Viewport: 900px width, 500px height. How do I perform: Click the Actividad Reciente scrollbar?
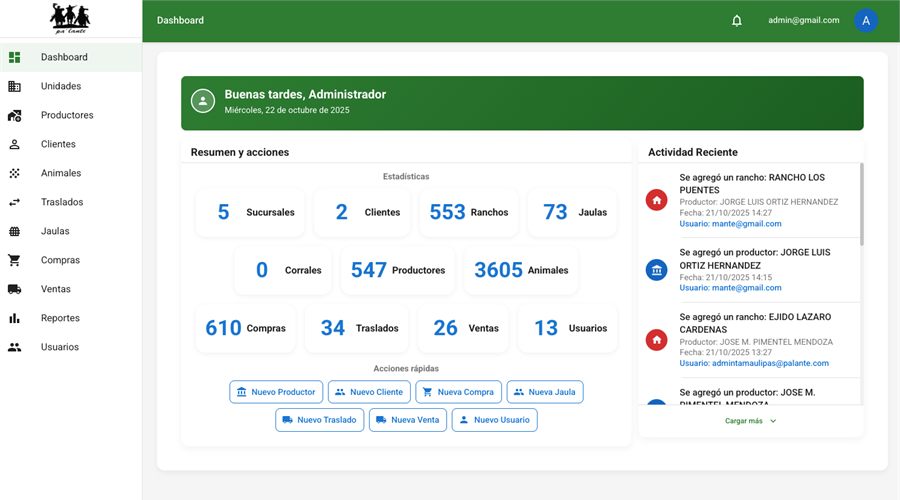862,204
